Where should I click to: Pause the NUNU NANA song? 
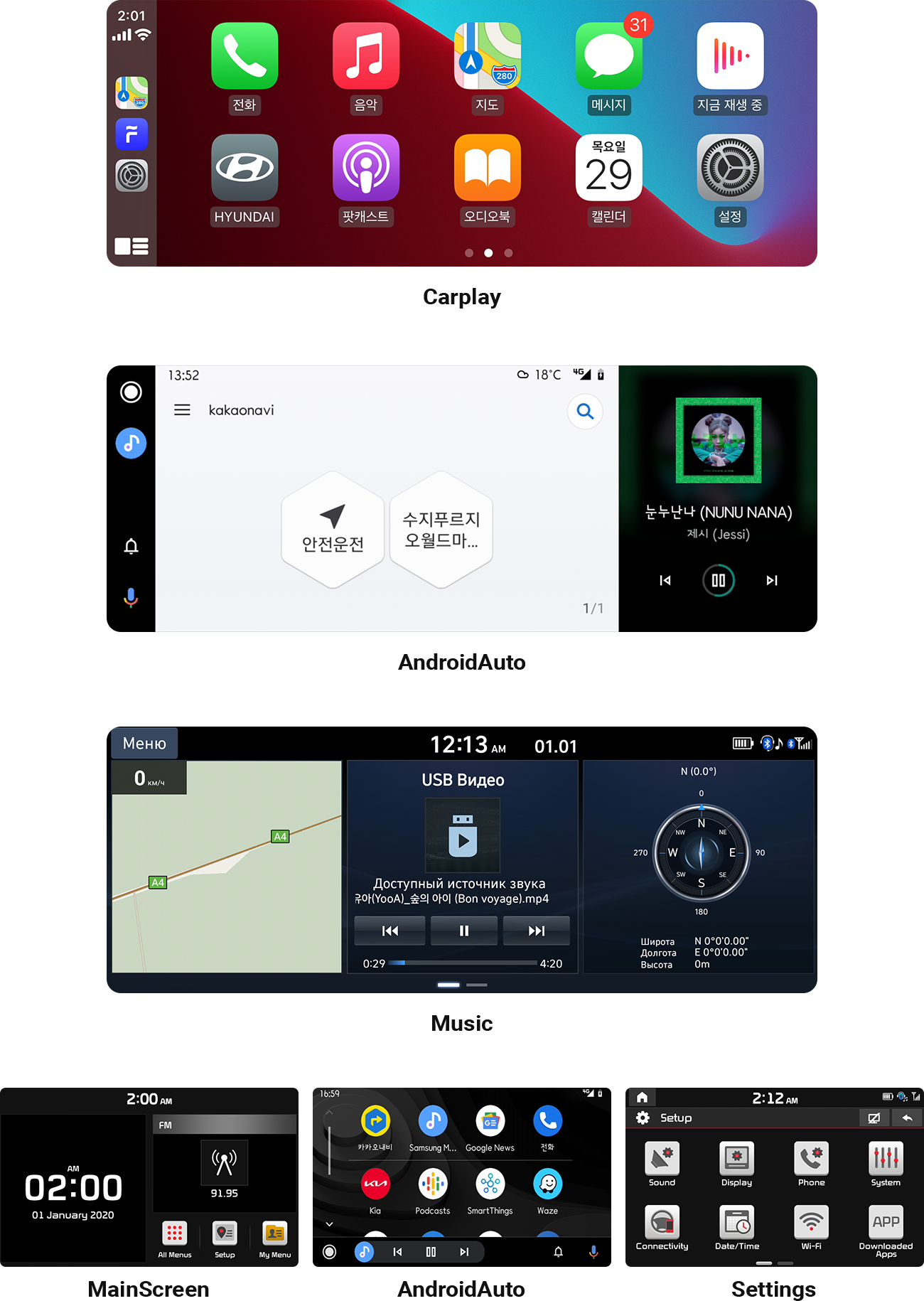point(718,580)
